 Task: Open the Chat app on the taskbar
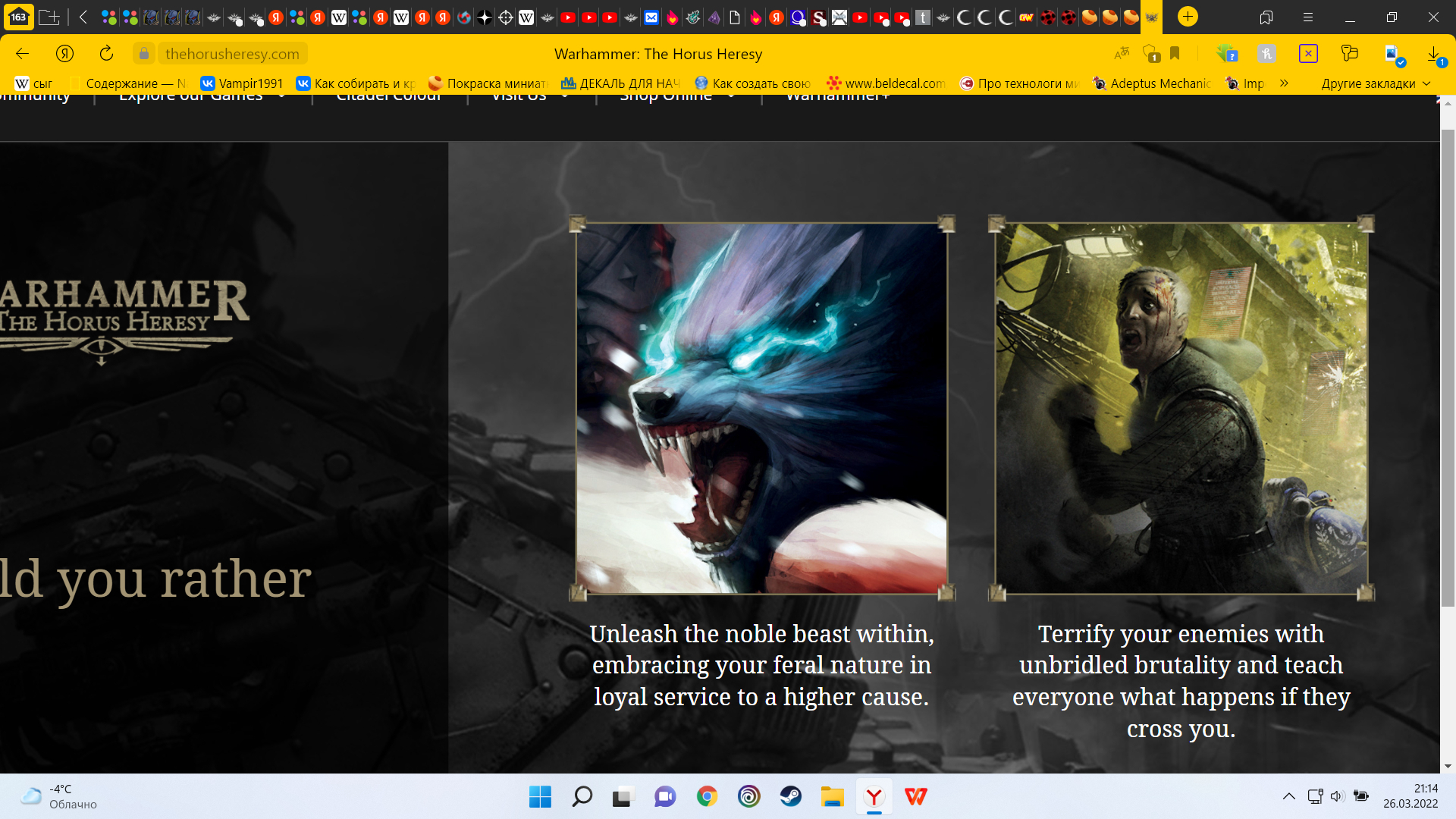coord(665,796)
